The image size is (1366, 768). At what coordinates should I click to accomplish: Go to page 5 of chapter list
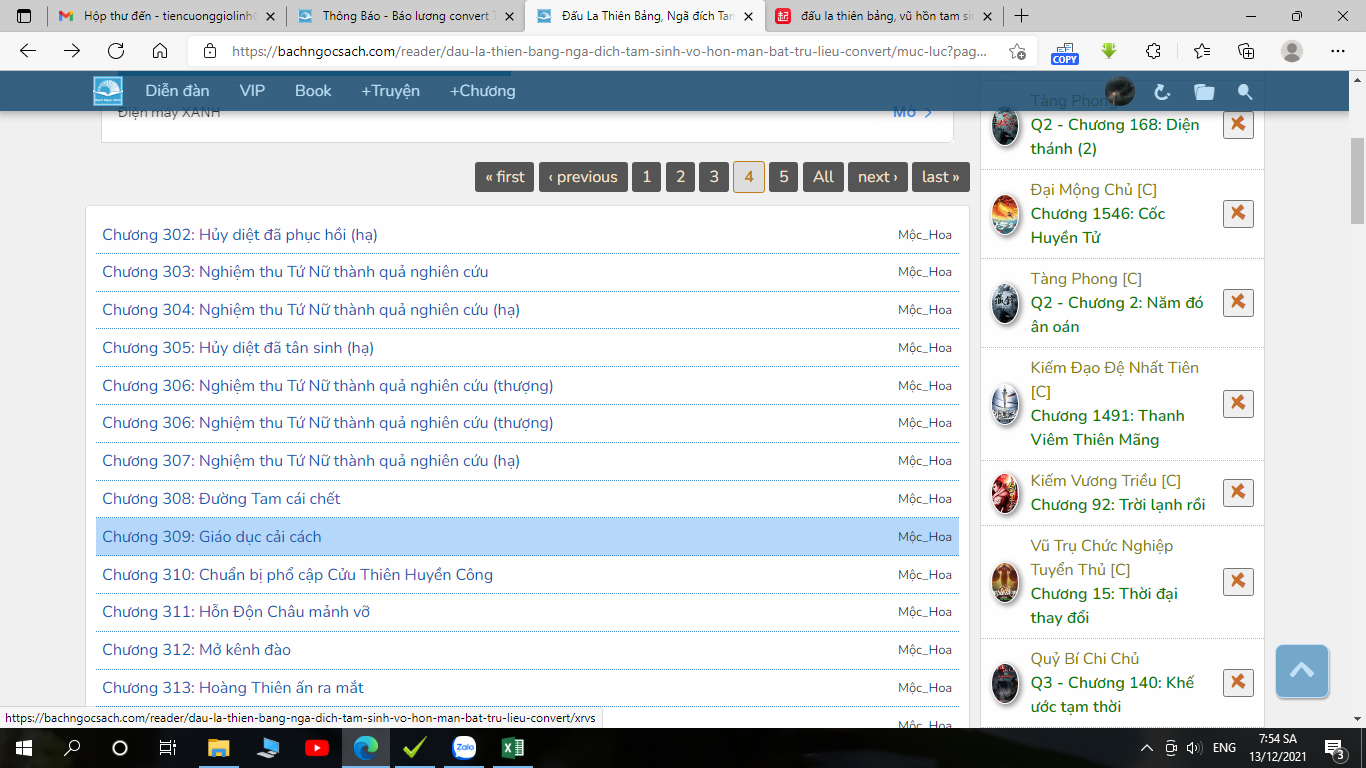(783, 177)
